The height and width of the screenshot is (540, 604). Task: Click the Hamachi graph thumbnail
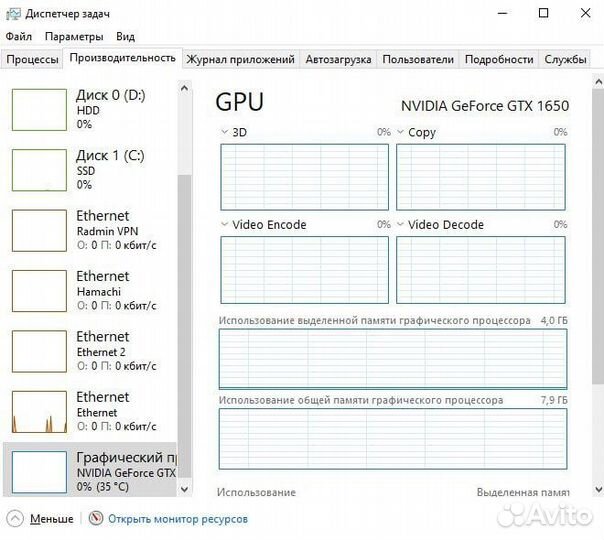point(39,291)
